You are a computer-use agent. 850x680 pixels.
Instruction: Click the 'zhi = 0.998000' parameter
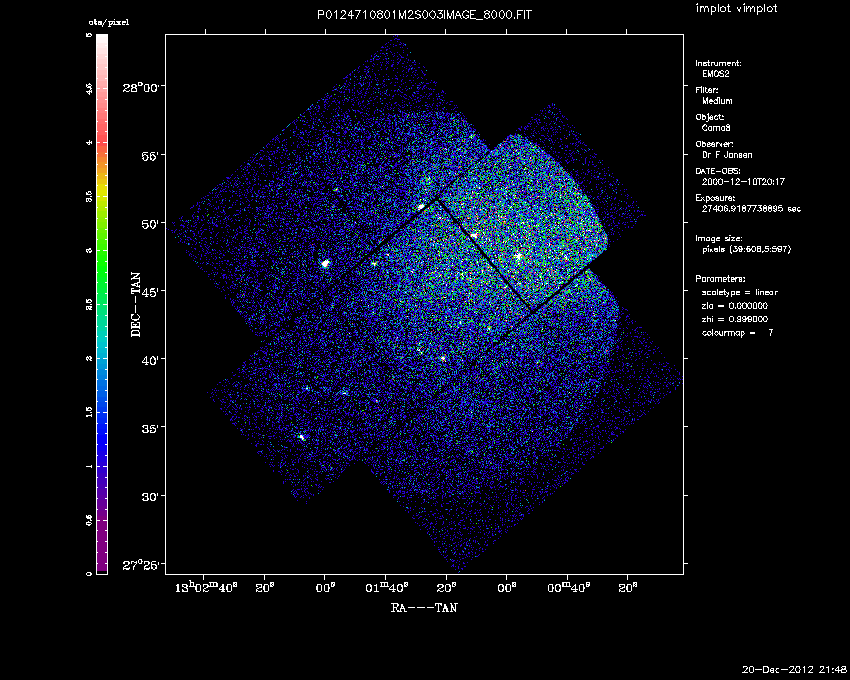tap(735, 319)
